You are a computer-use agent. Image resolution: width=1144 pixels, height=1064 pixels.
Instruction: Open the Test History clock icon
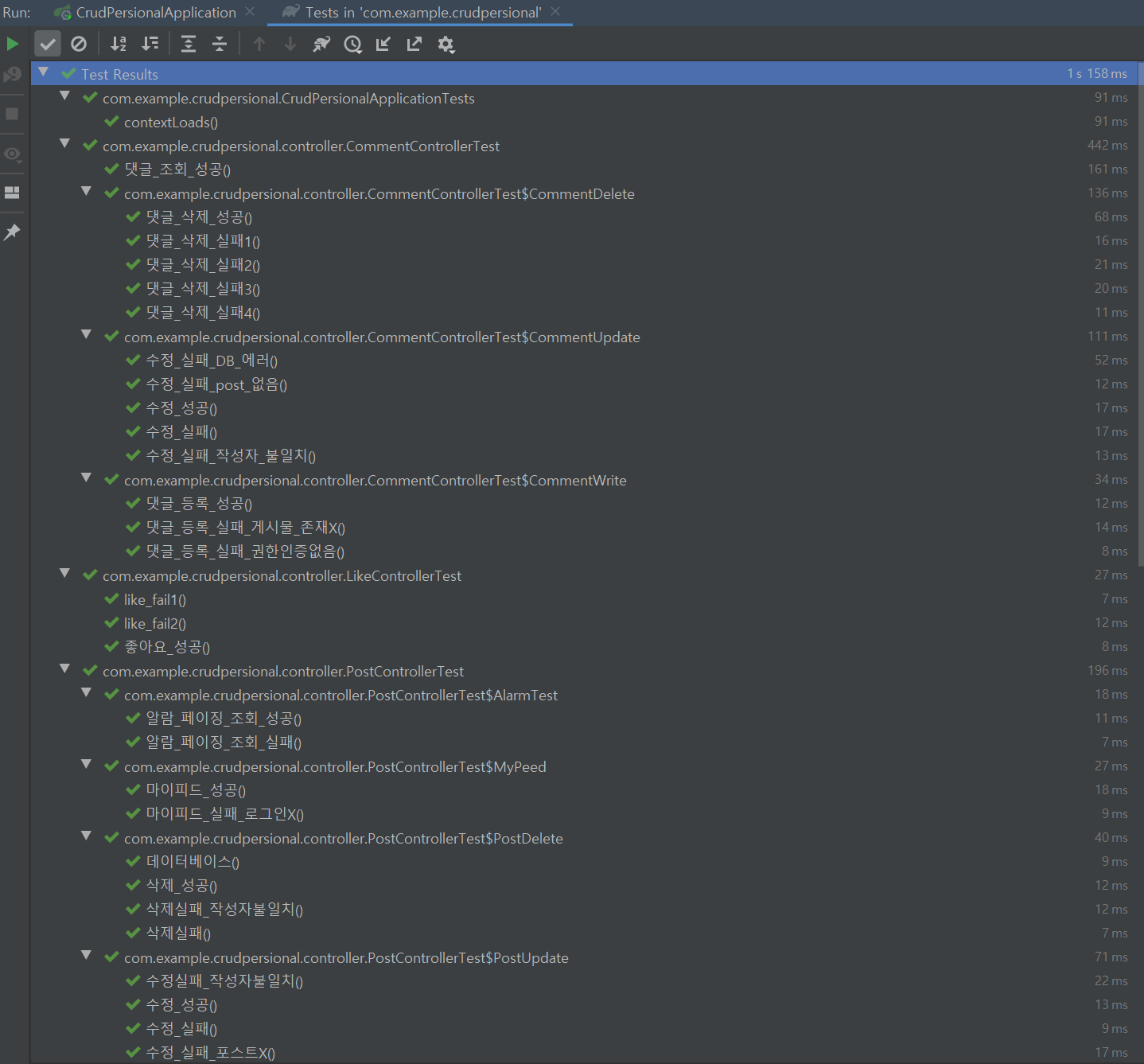tap(352, 44)
